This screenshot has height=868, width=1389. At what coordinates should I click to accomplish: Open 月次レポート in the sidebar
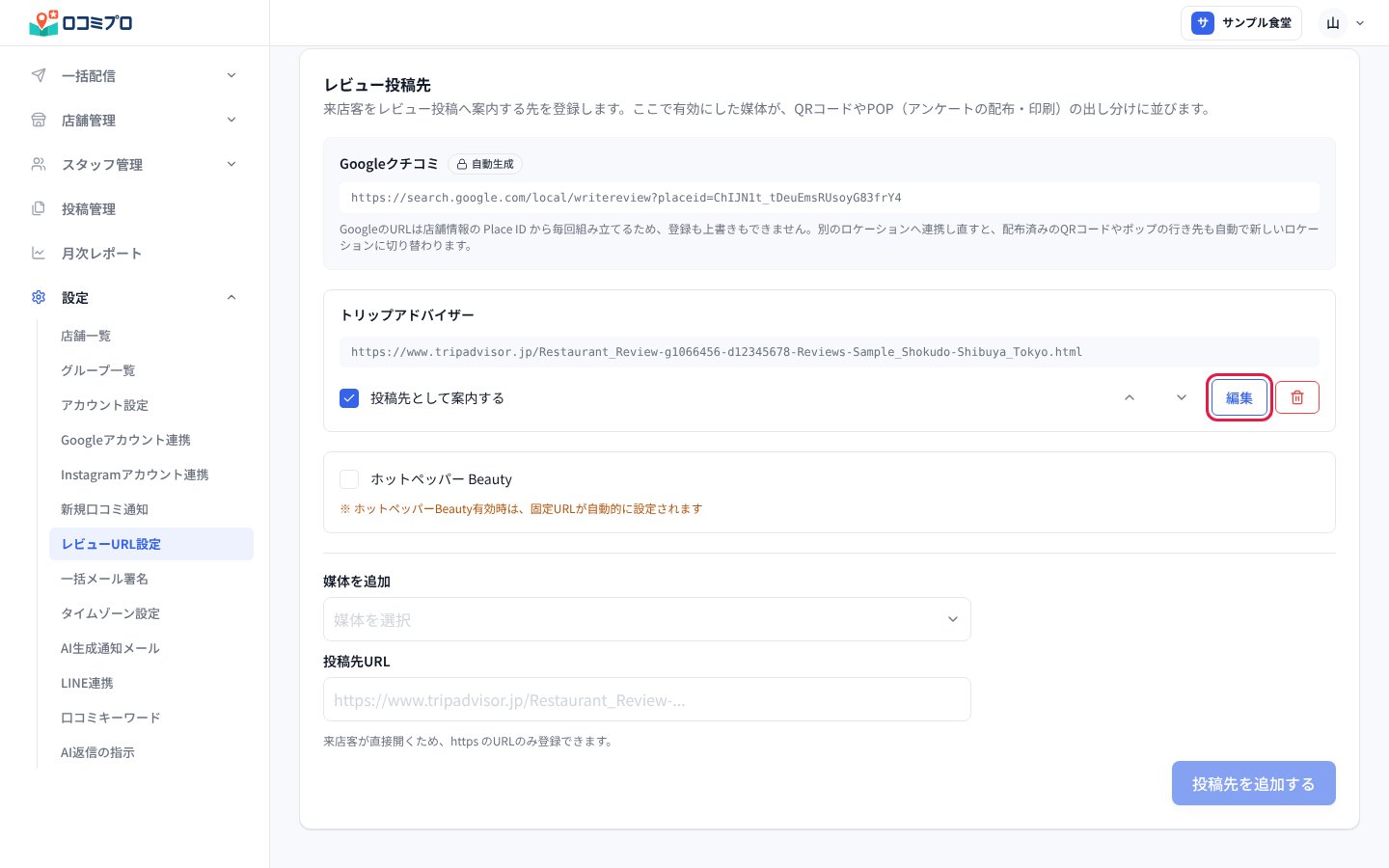pyautogui.click(x=135, y=253)
